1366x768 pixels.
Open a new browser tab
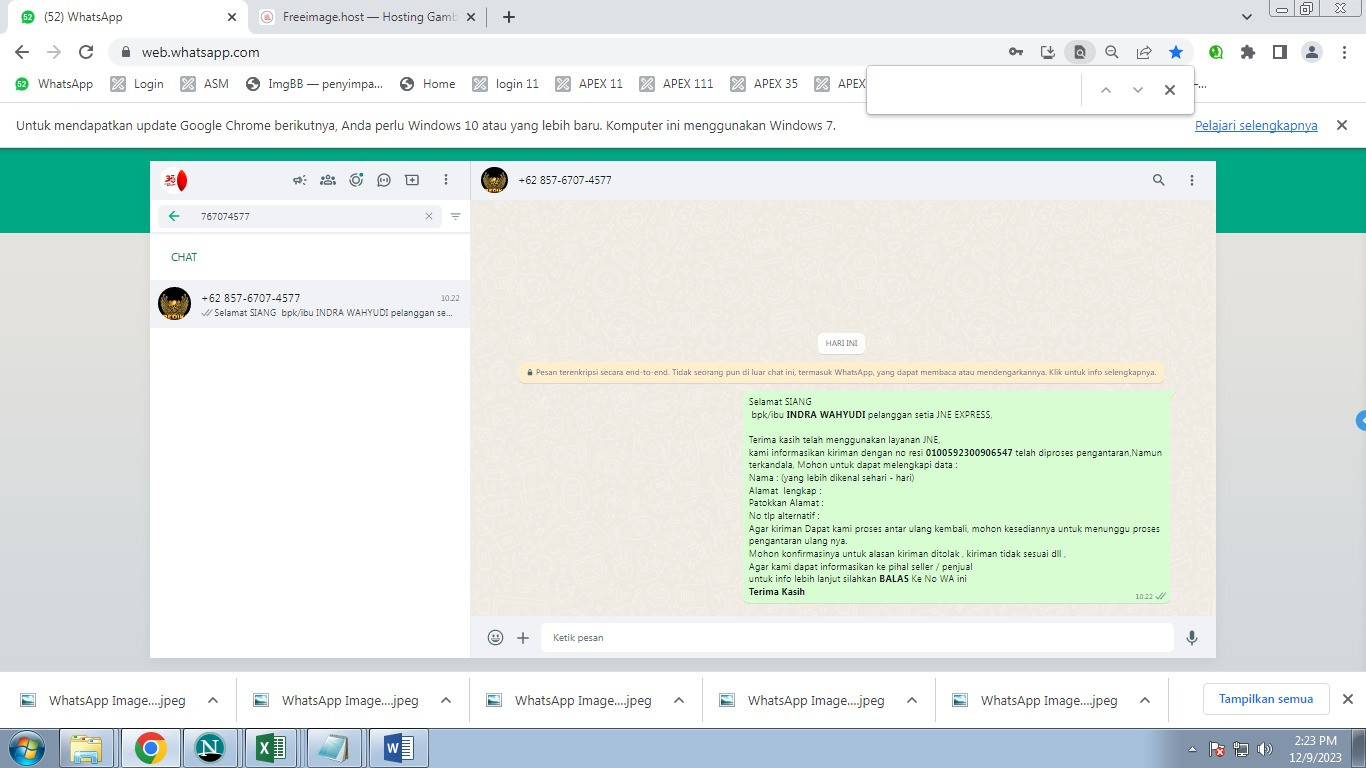(x=509, y=17)
